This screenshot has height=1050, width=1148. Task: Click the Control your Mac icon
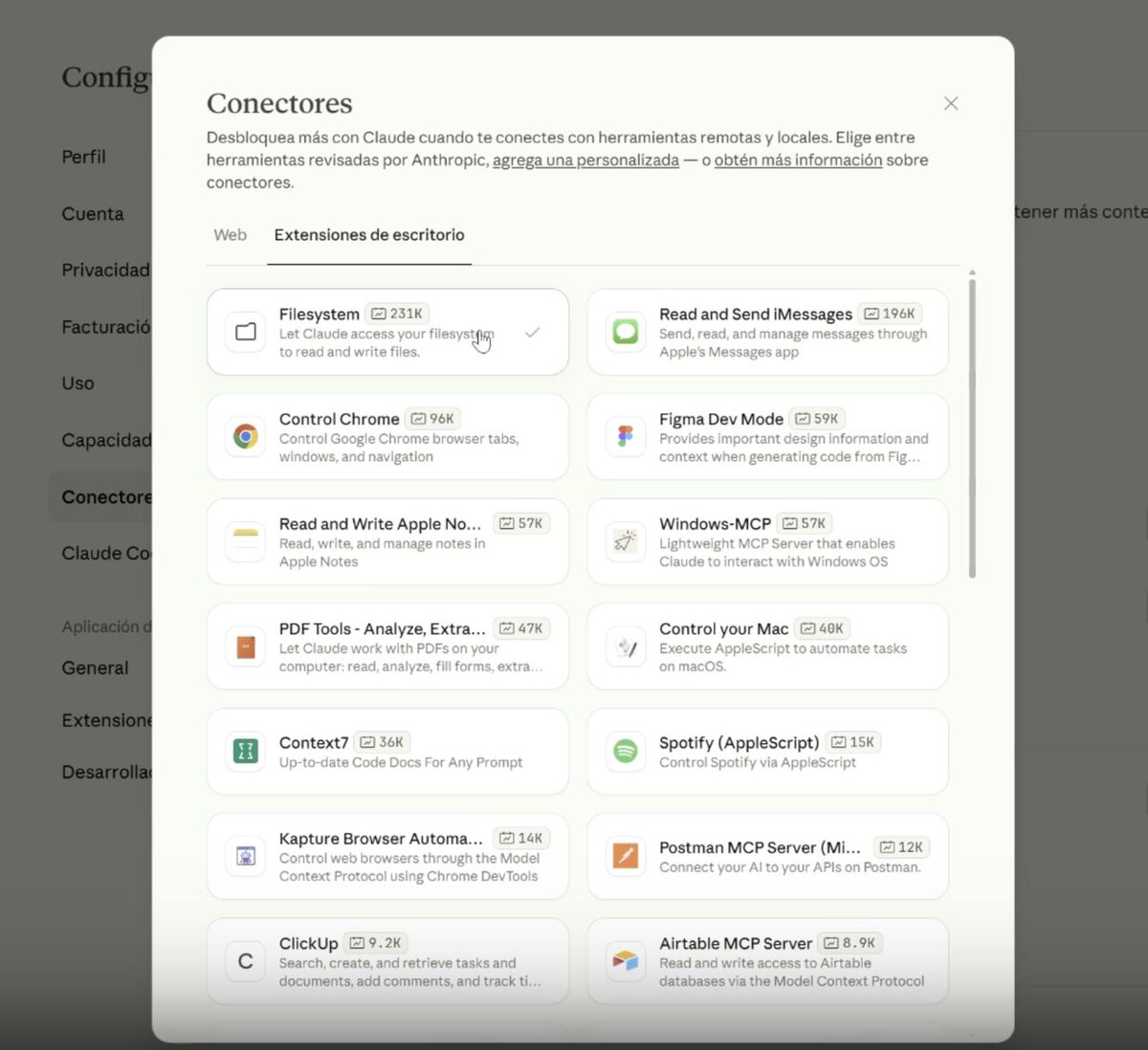626,646
